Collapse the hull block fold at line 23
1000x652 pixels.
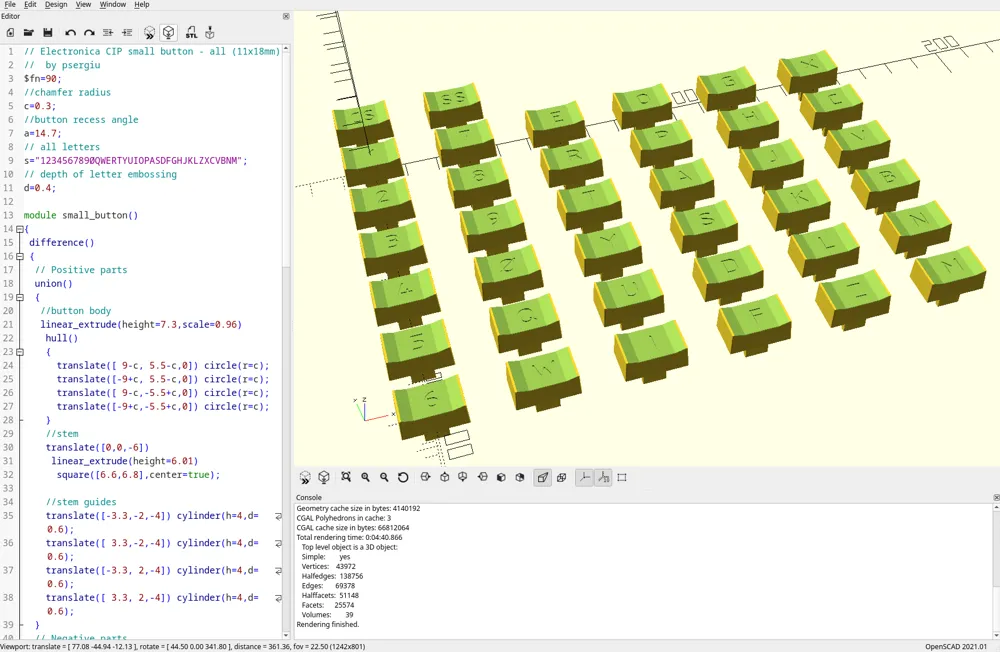pos(19,352)
